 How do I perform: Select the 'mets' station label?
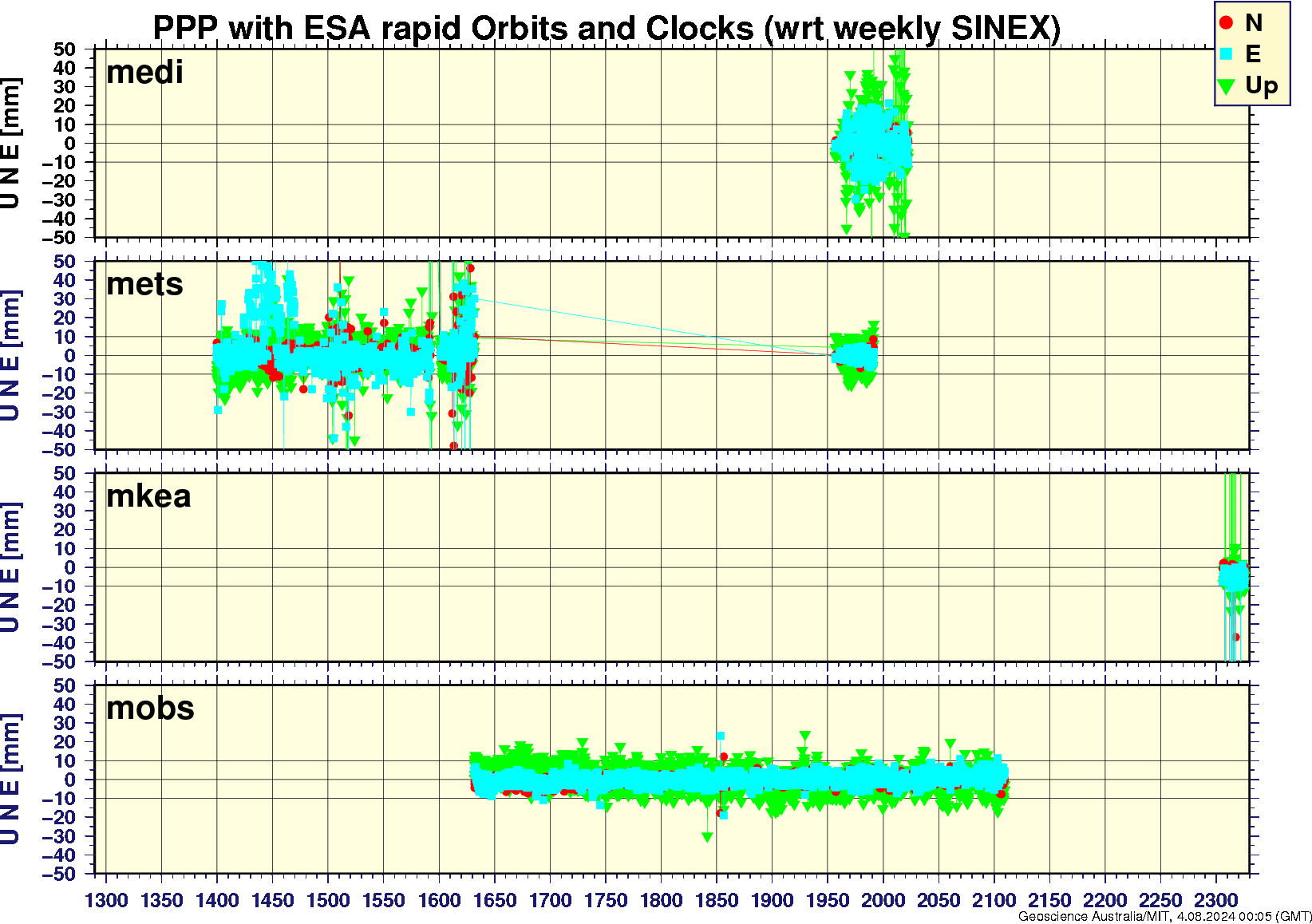pos(144,284)
